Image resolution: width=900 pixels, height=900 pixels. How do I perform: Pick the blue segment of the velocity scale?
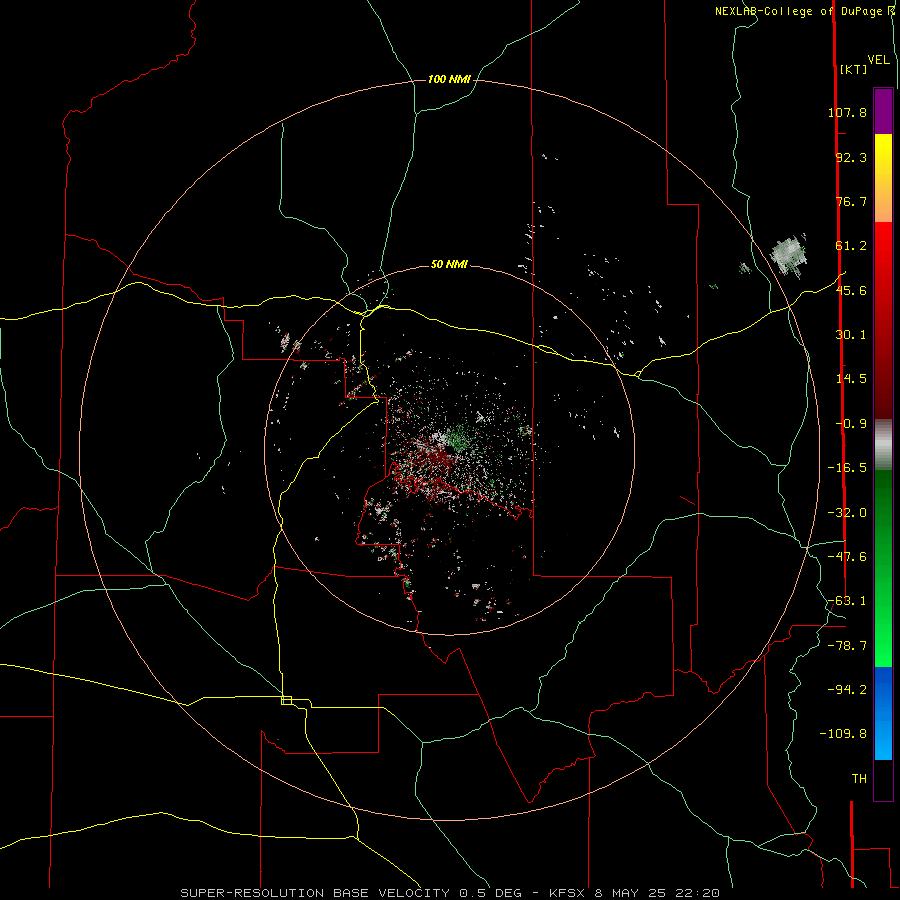click(883, 713)
